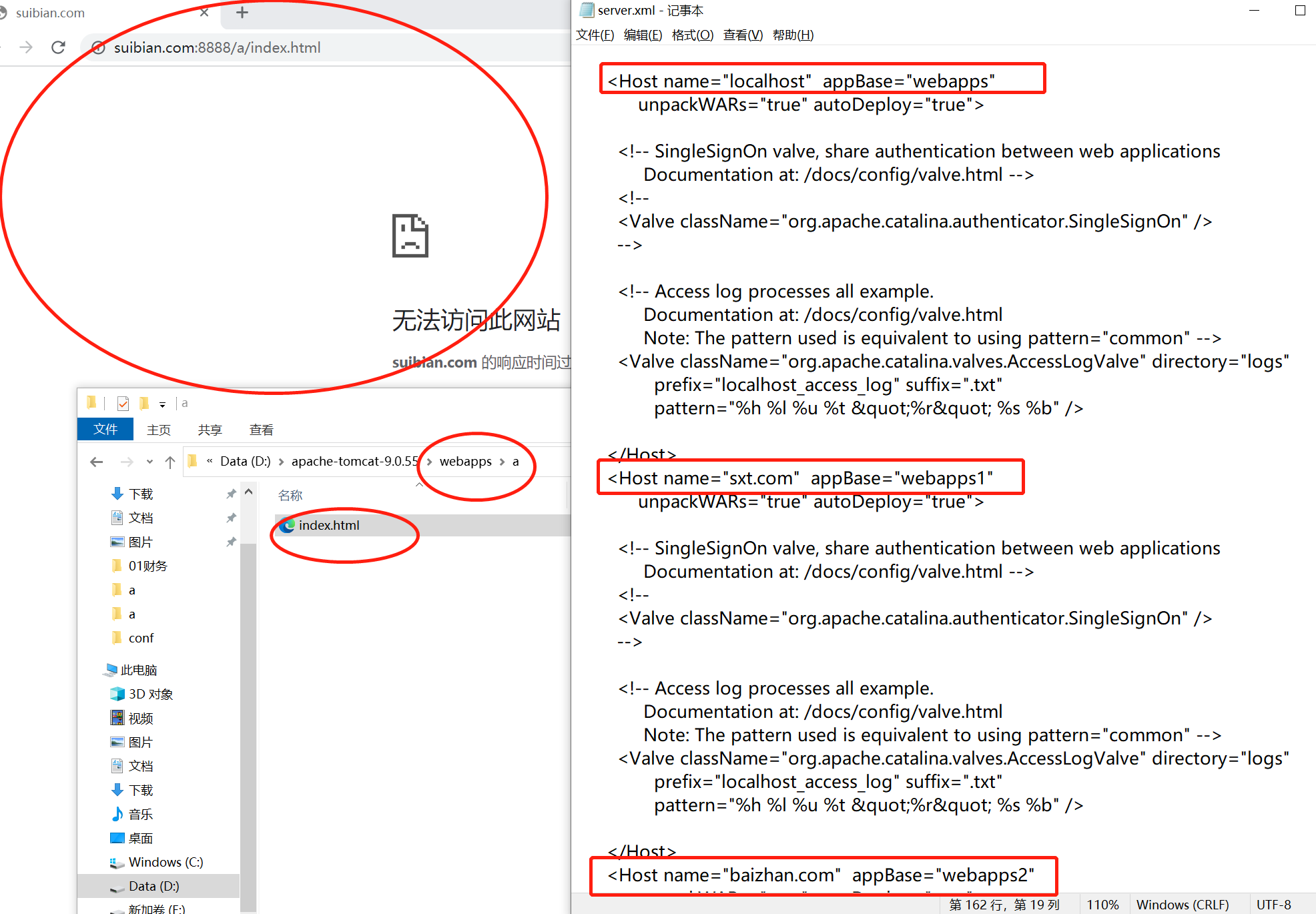Reload the suibian.com page in browser
The height and width of the screenshot is (914, 1316).
[59, 47]
